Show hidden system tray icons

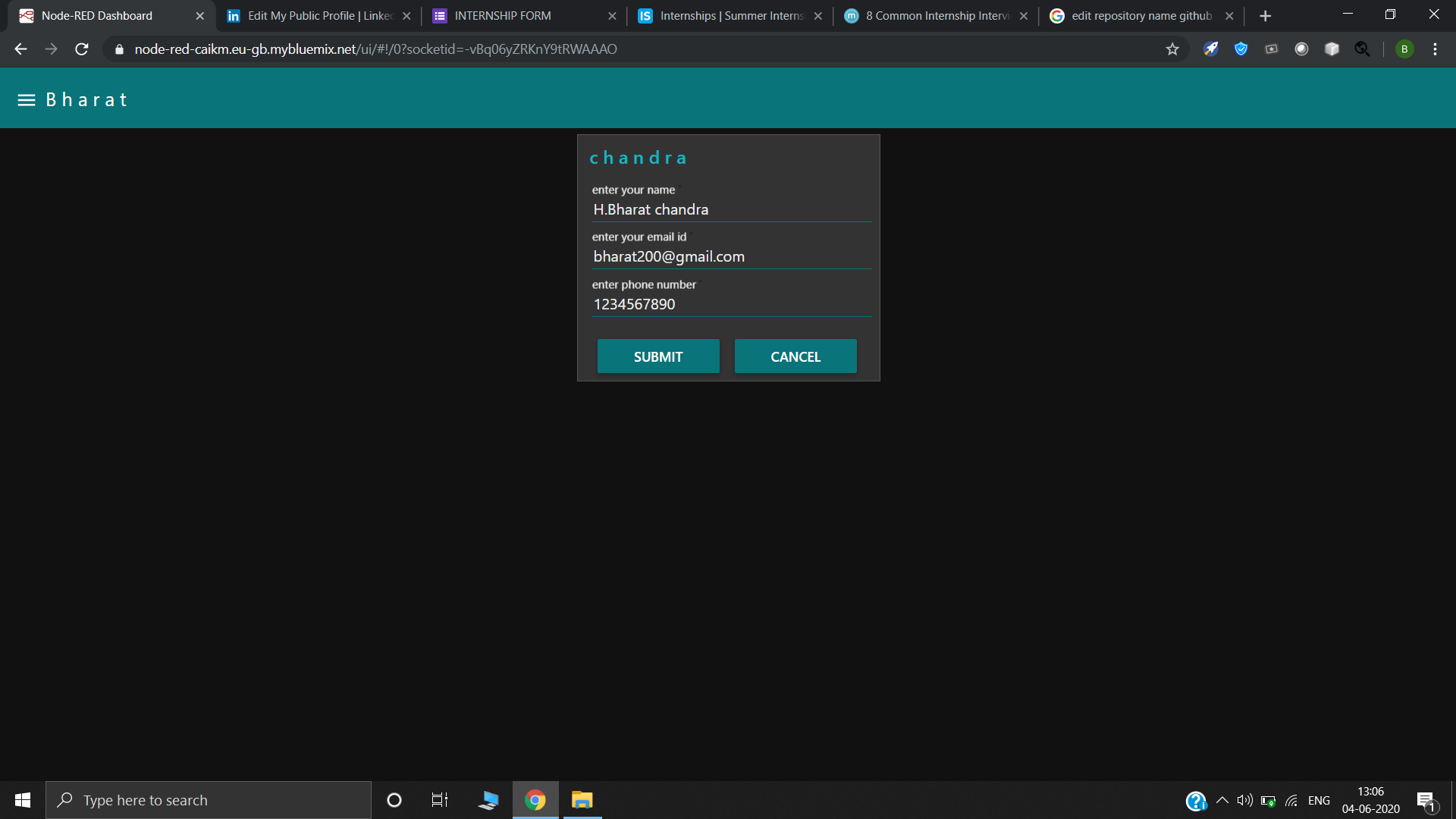pos(1222,800)
